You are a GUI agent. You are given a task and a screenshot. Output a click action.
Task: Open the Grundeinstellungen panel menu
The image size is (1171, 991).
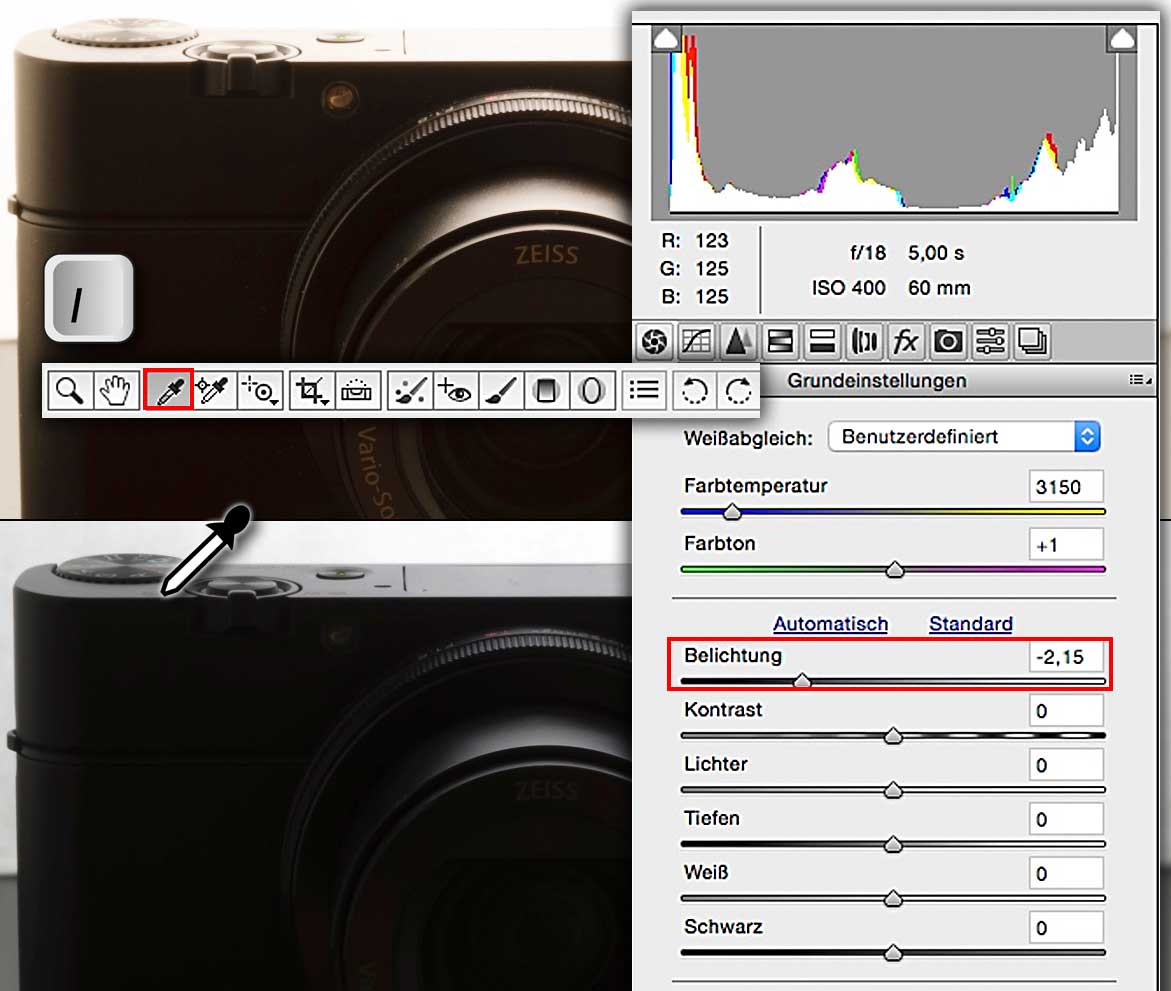(x=1139, y=380)
